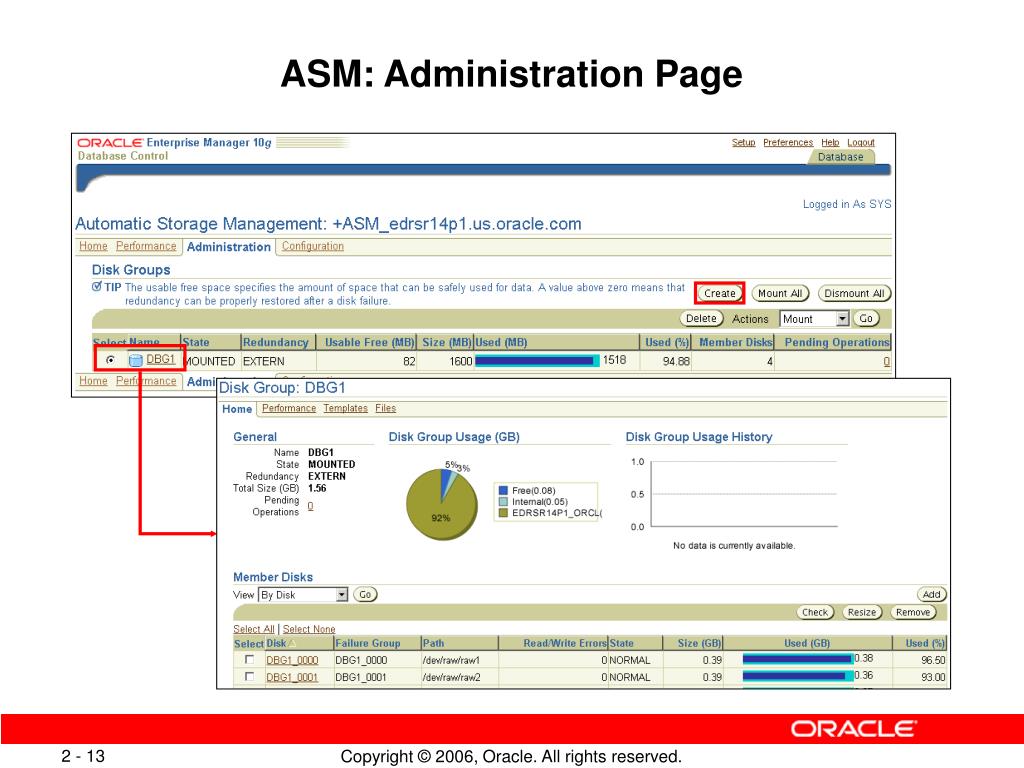
Task: Click the DBG1_0000 used bar showing 0.38
Action: coord(797,660)
